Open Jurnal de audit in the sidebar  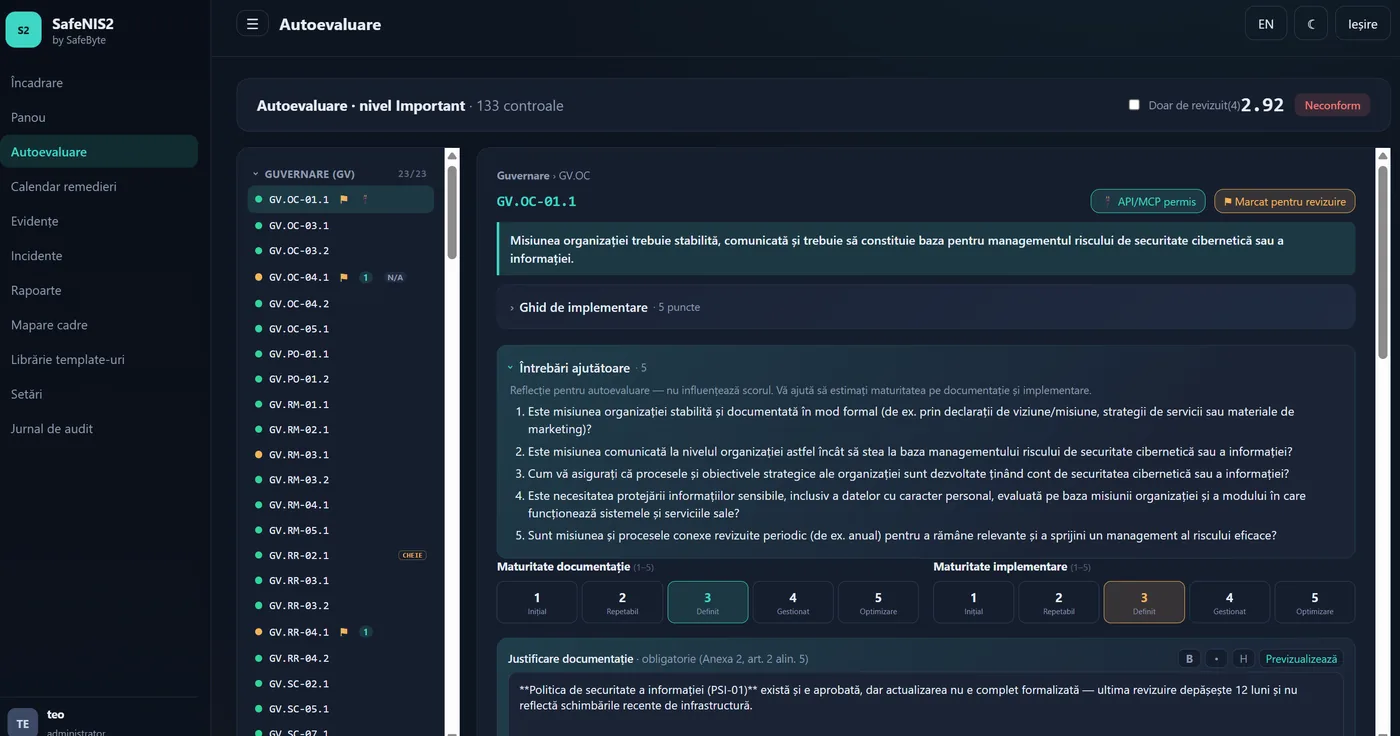point(99,429)
